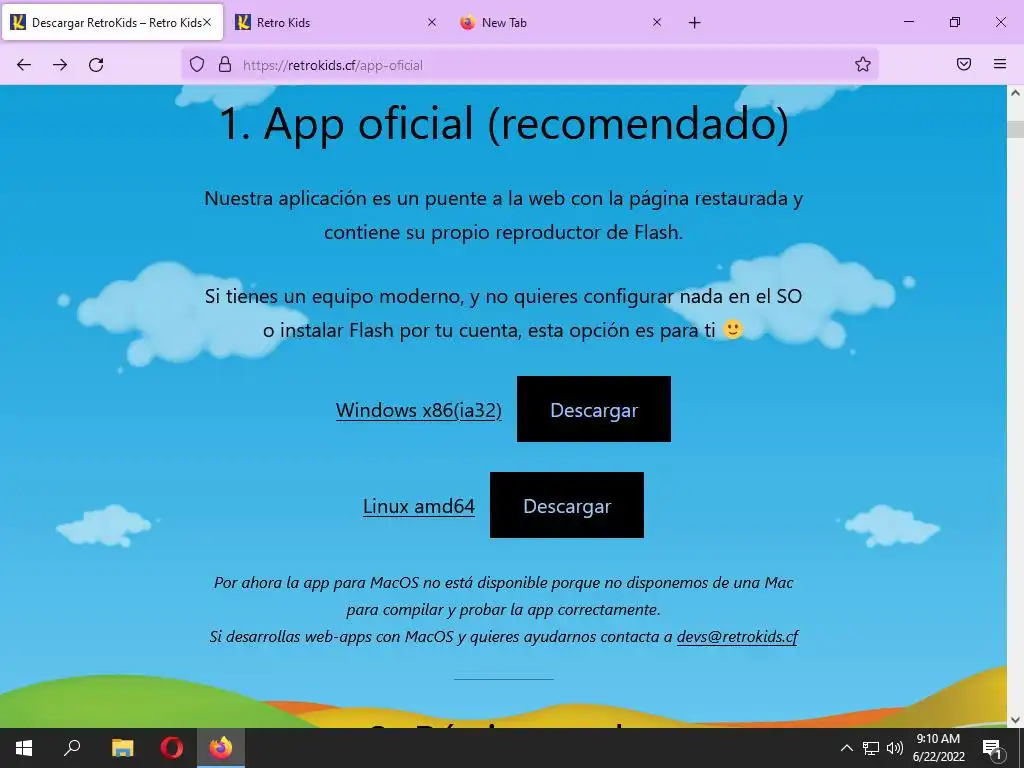Select the 'Descargar RetroKids' tab
Image resolution: width=1024 pixels, height=768 pixels.
112,23
